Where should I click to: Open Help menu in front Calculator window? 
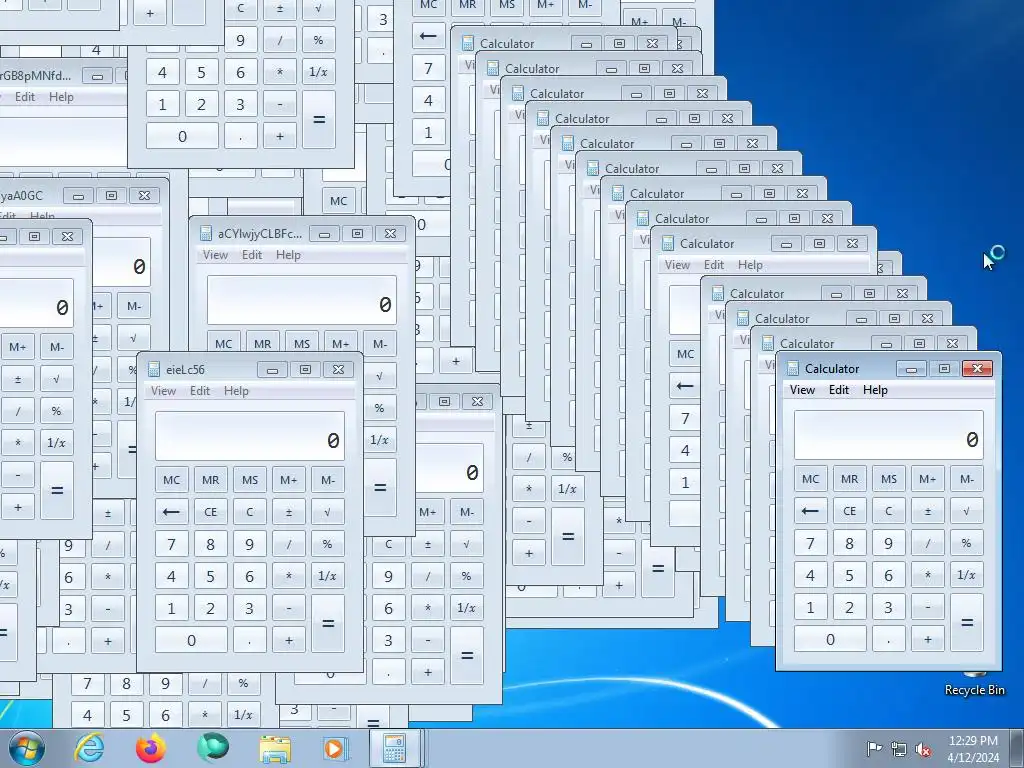(875, 390)
